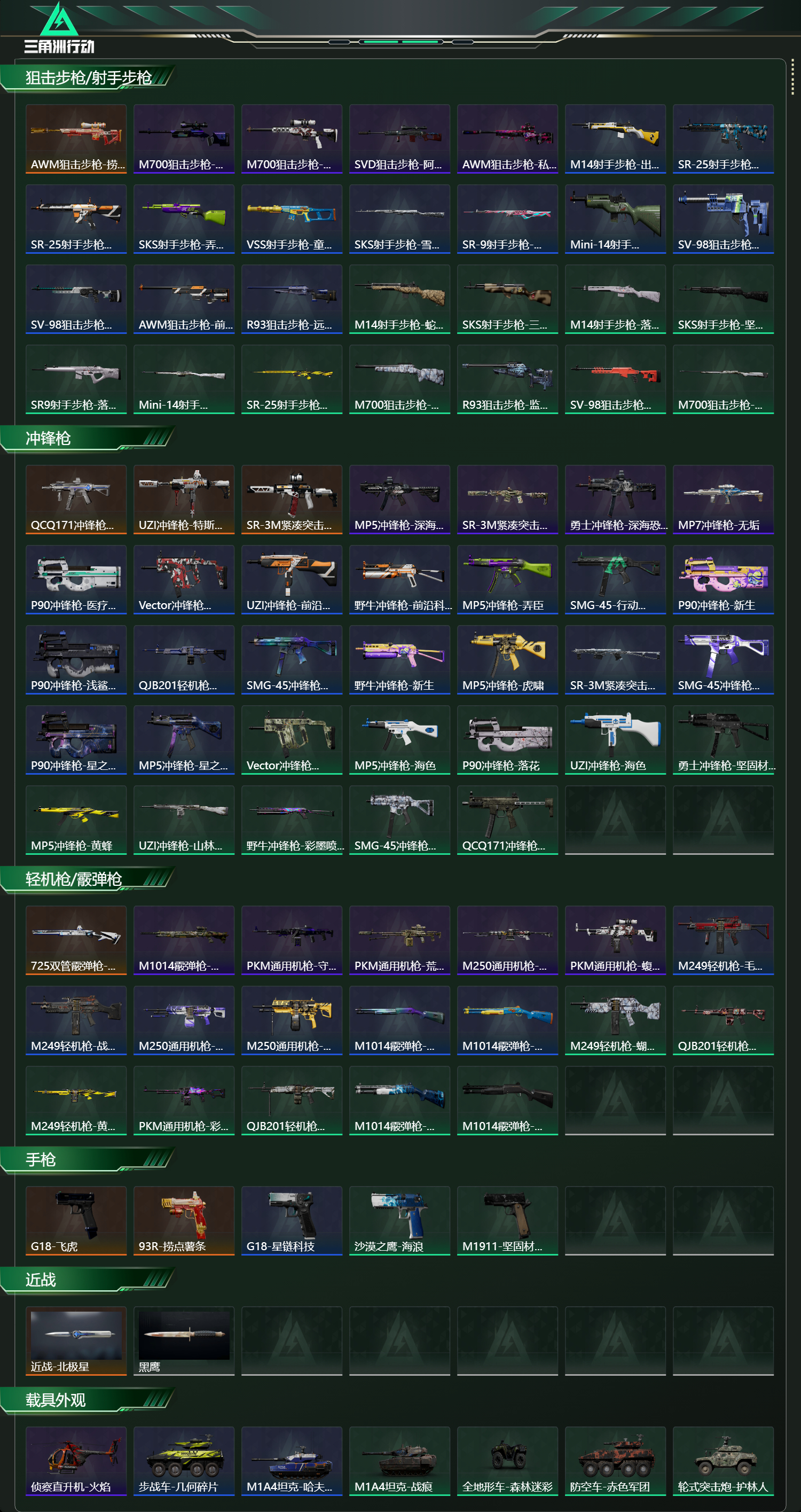
Task: Jump to the 狙击步枪/射手步枪 section header
Action: [88, 77]
